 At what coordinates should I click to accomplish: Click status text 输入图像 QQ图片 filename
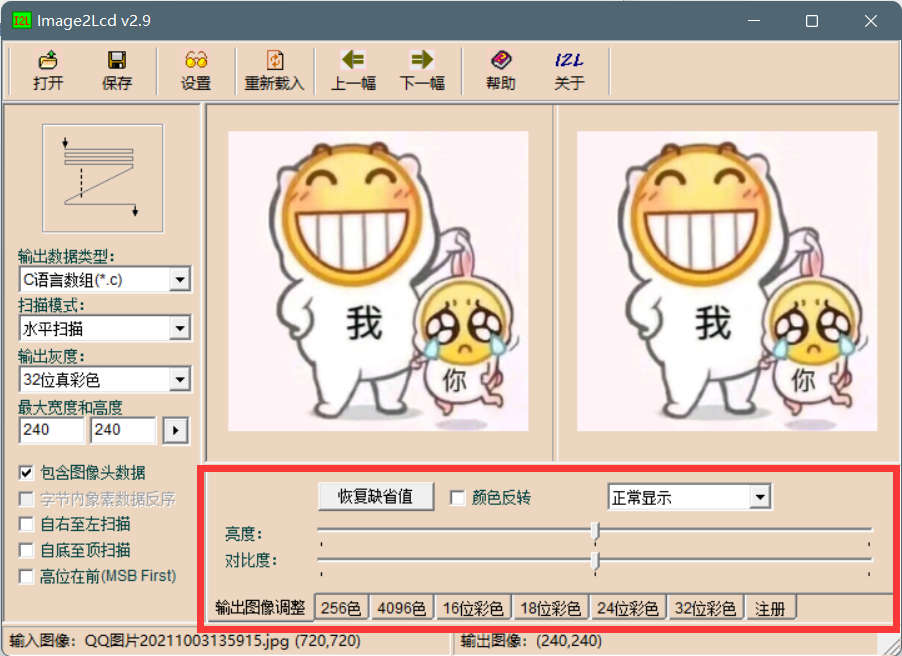tap(185, 640)
